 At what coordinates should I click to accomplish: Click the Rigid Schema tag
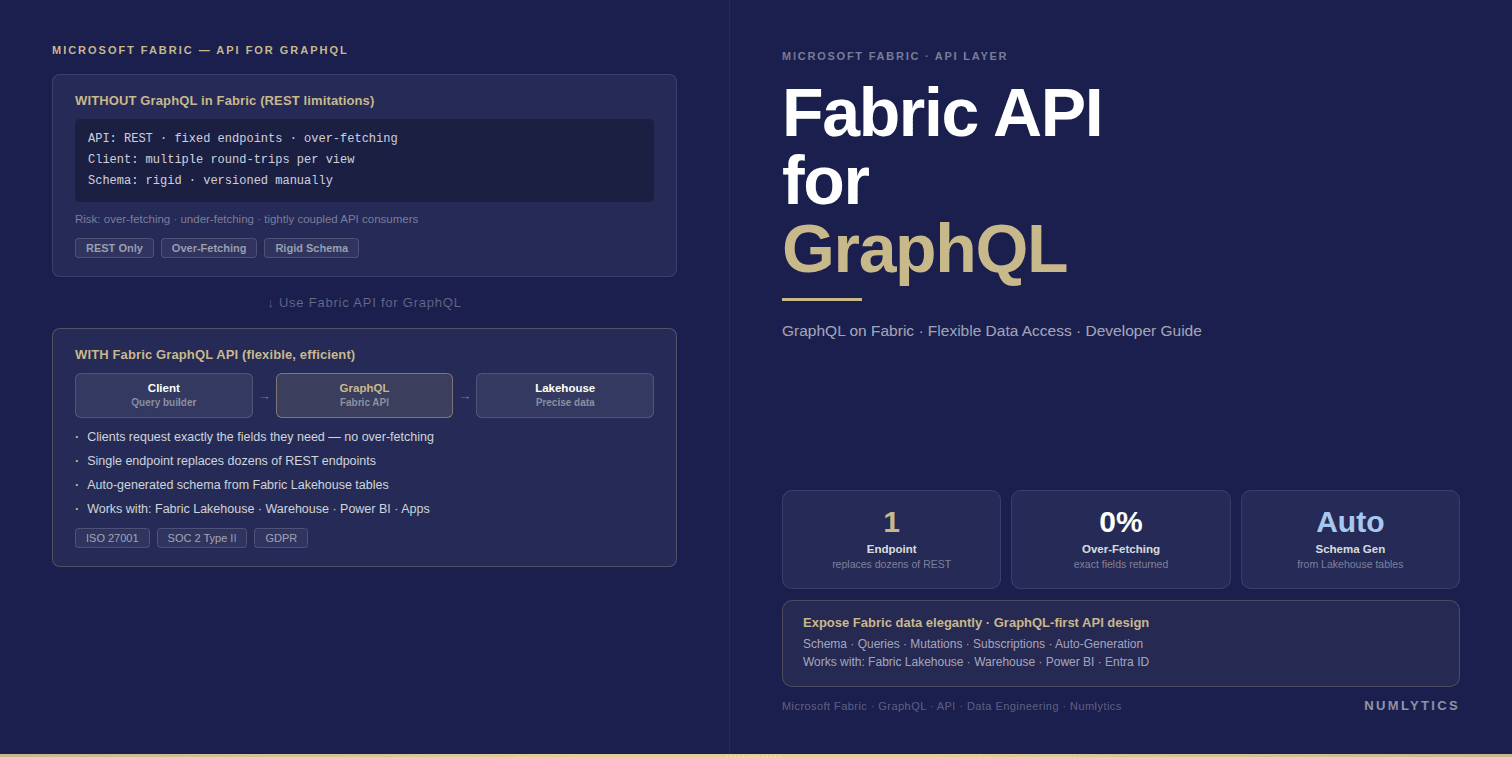(x=311, y=248)
